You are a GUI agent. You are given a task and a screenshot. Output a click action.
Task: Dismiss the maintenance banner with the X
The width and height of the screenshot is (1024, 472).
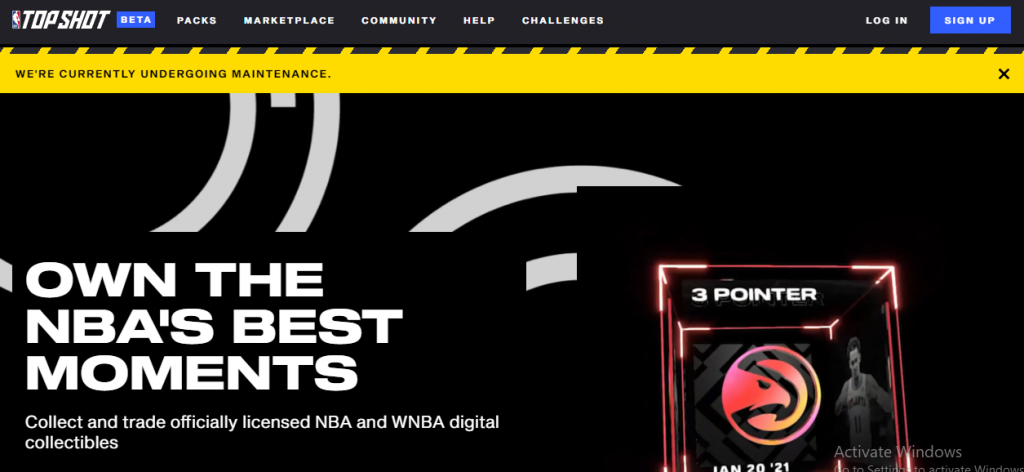pyautogui.click(x=1004, y=74)
